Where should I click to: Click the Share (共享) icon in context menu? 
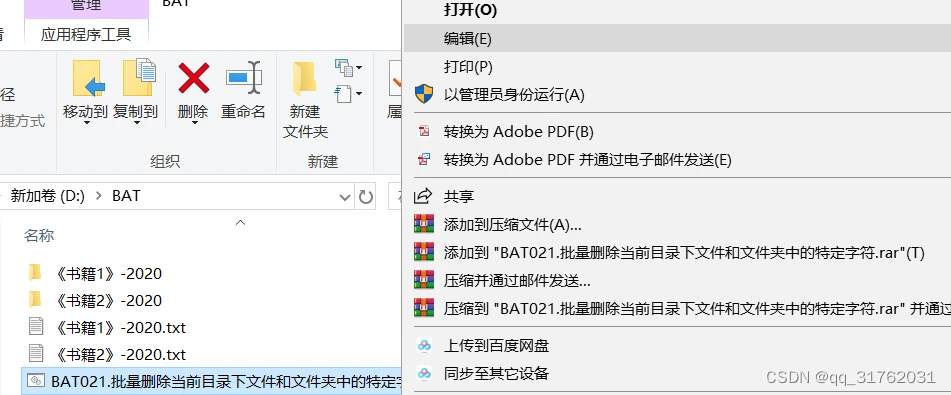click(423, 196)
